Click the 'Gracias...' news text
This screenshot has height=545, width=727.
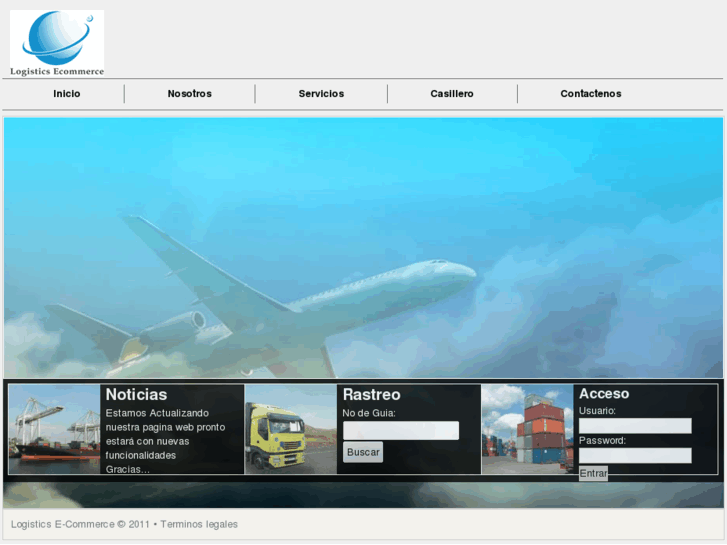pyautogui.click(x=128, y=469)
